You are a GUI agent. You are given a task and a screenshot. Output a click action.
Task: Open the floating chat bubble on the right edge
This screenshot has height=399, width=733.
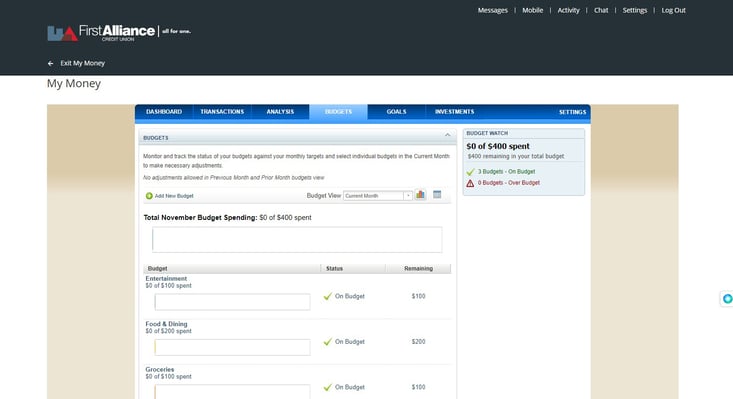727,299
